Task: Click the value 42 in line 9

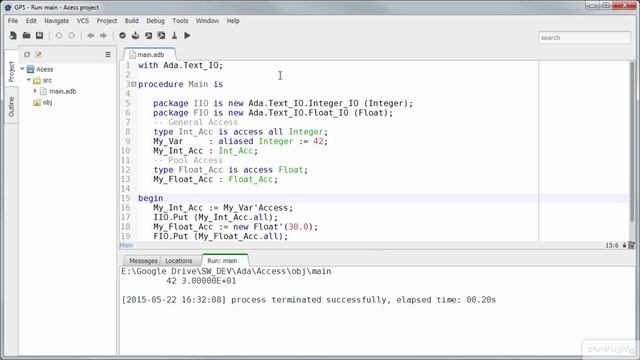Action: 318,141
